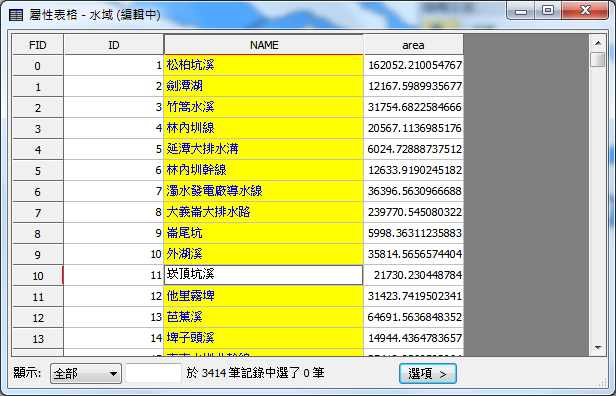The width and height of the screenshot is (616, 396).
Task: Click the scrollbar up arrow
Action: [x=598, y=43]
